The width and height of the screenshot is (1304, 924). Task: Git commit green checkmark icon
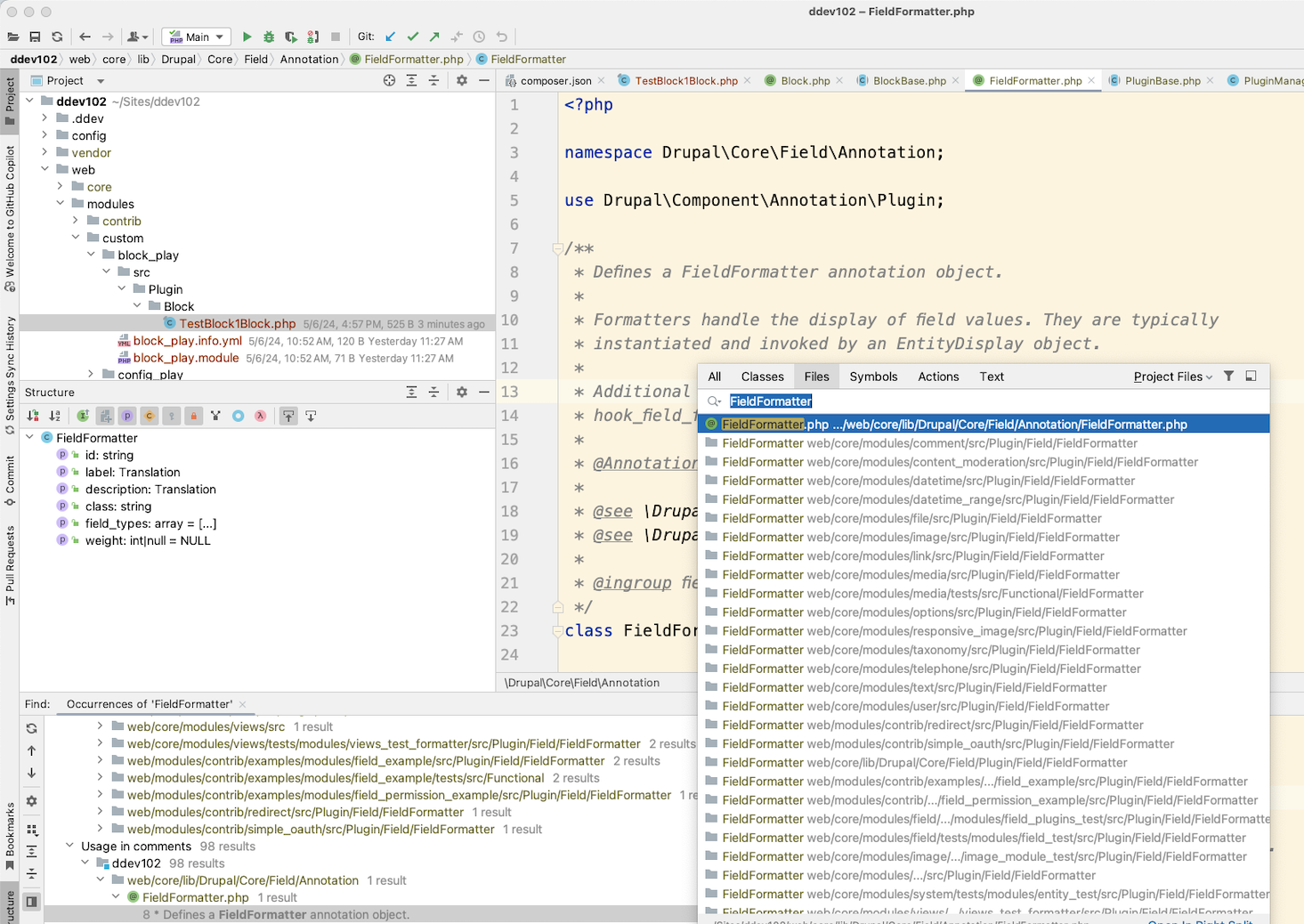tap(413, 36)
